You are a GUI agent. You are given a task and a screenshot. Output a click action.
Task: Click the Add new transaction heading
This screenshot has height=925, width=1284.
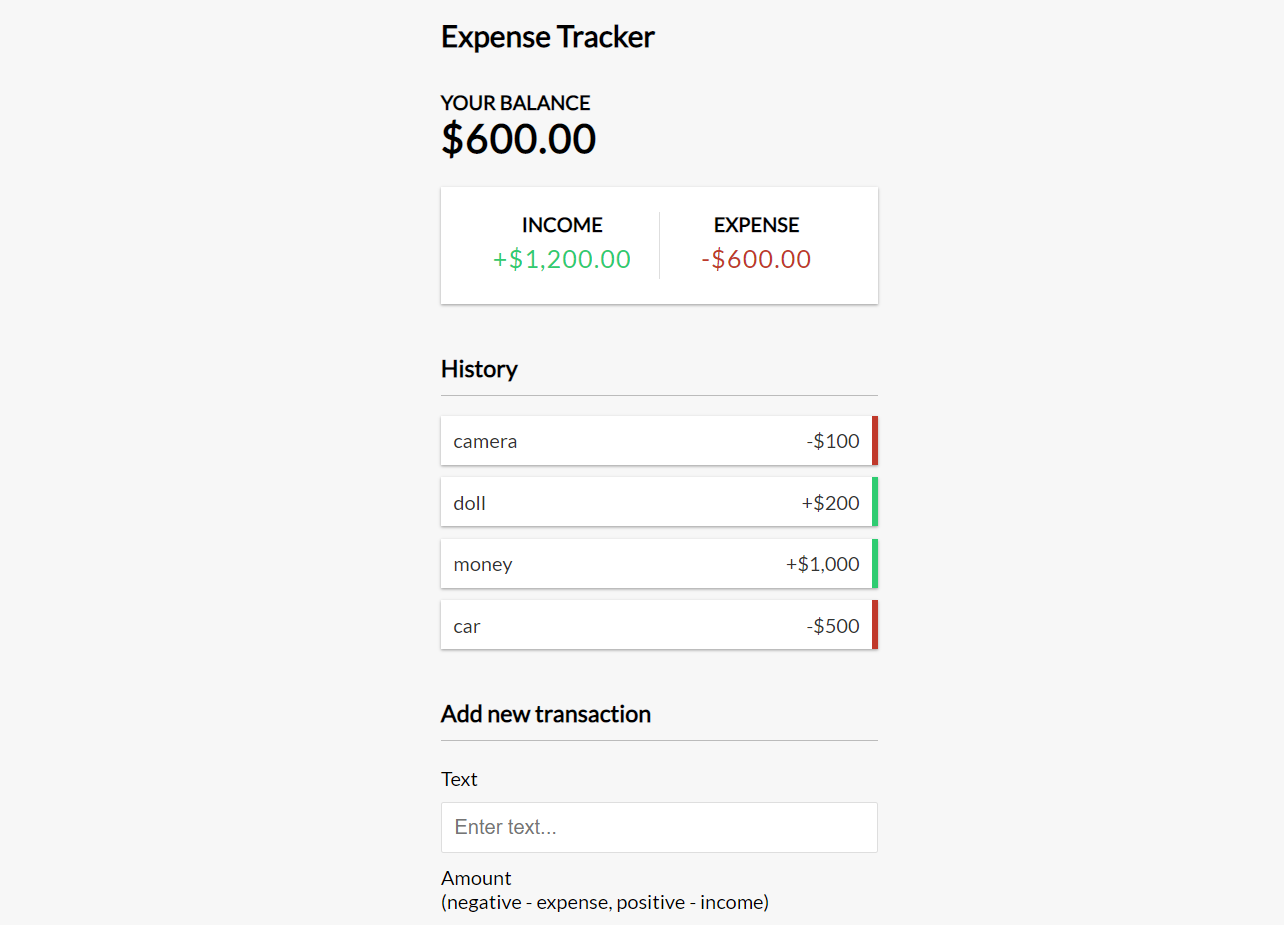coord(546,714)
